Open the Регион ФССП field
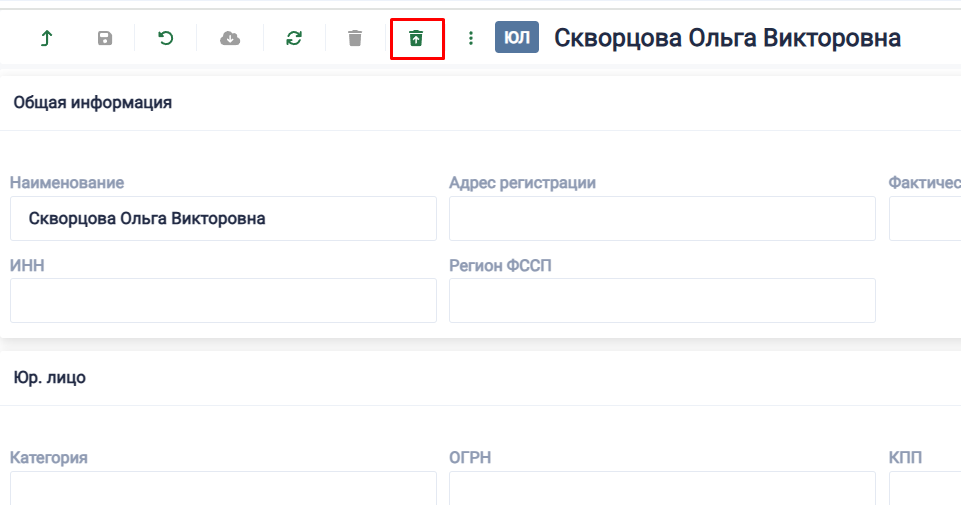 tap(662, 300)
